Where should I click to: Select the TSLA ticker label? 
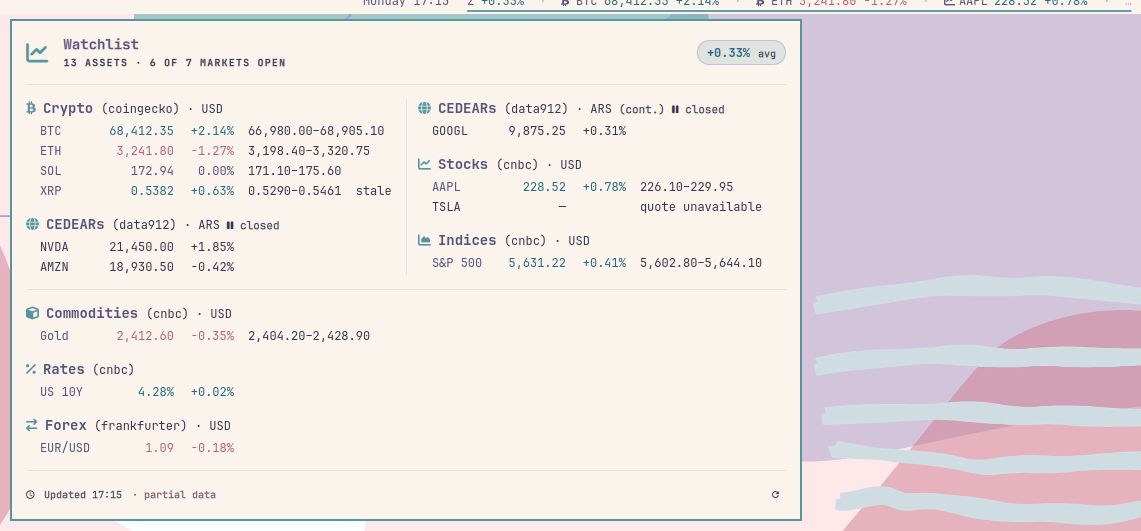pos(446,207)
